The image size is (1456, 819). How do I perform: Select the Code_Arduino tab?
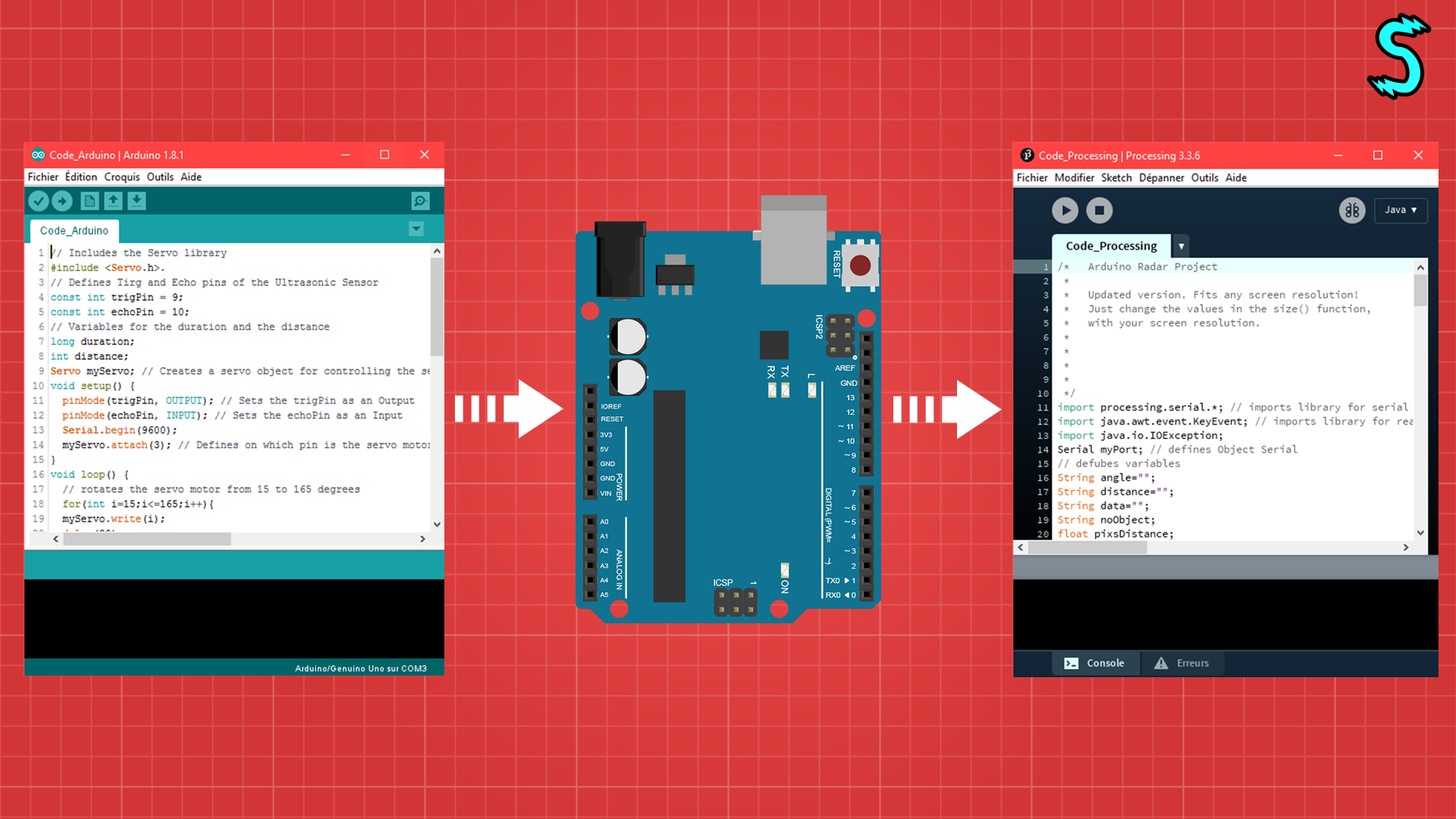[74, 231]
